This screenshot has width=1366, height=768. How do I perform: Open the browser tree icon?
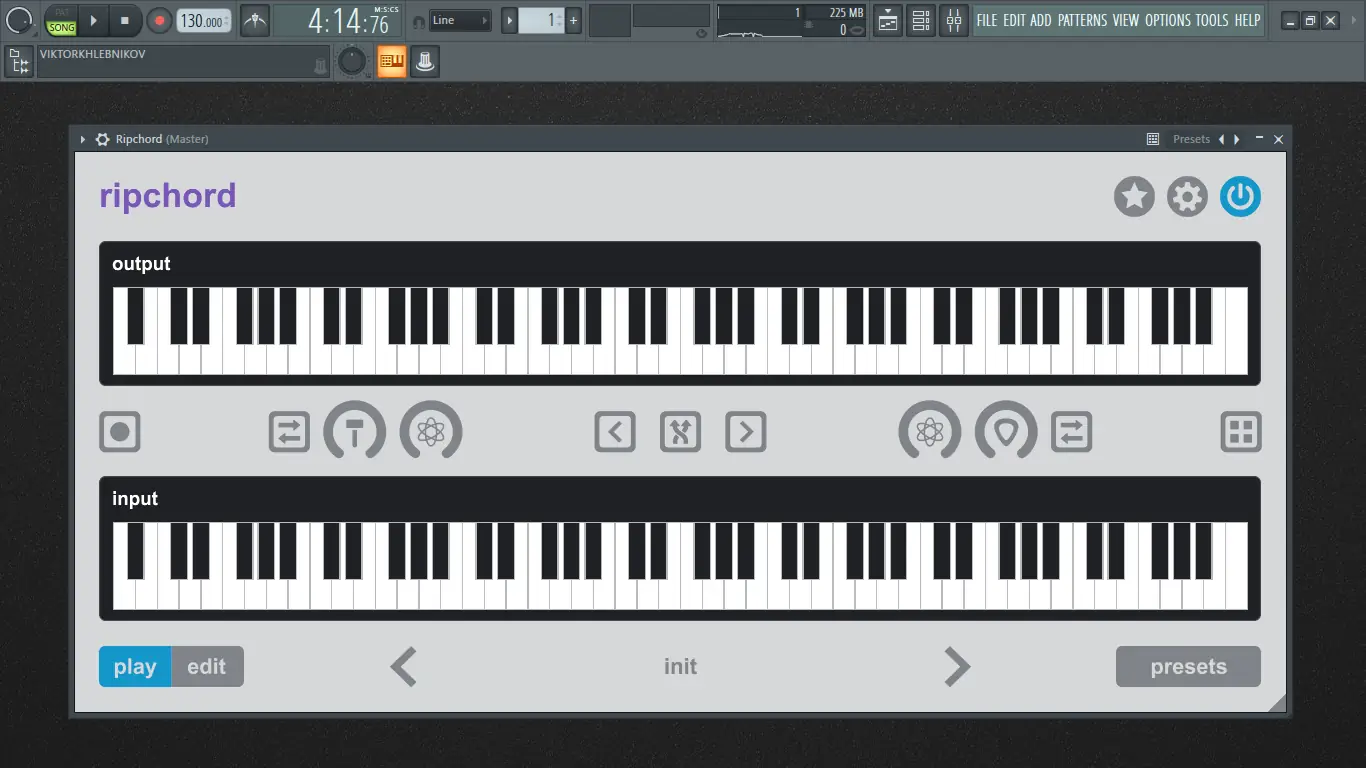click(19, 62)
